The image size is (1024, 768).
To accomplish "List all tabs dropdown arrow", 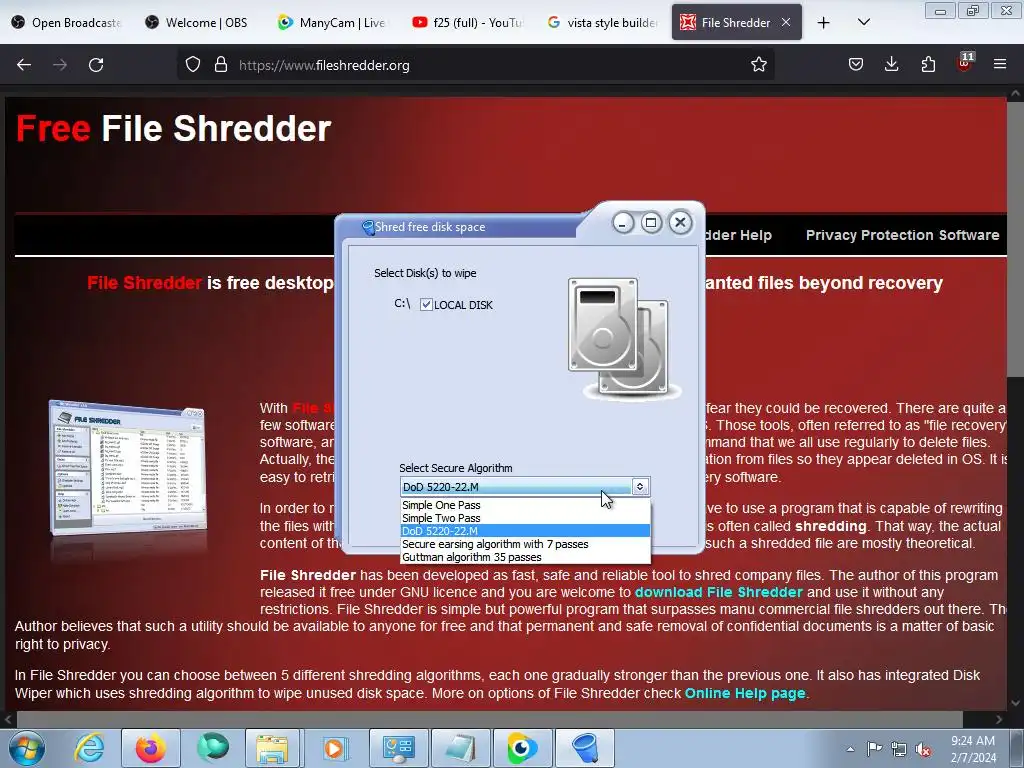I will (863, 23).
